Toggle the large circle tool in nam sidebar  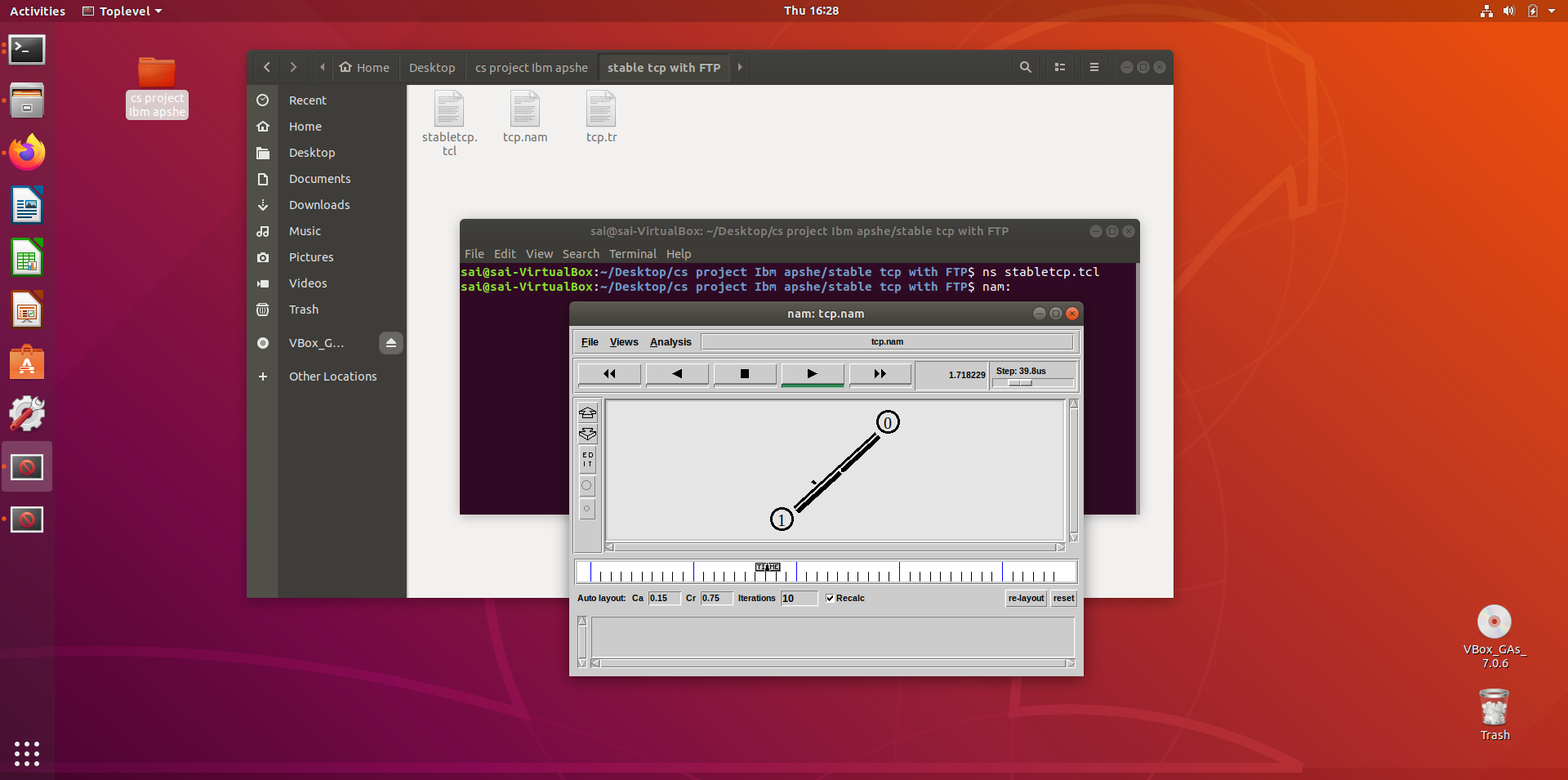[587, 485]
